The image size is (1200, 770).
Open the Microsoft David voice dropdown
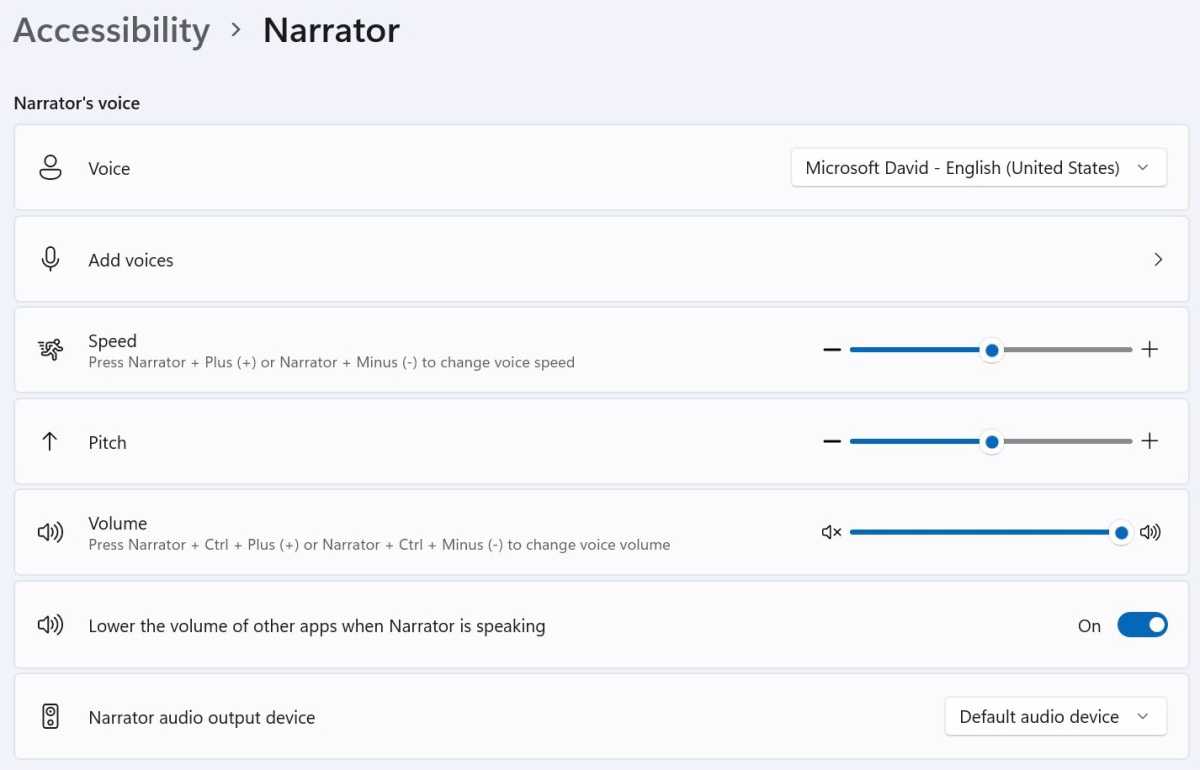point(978,168)
